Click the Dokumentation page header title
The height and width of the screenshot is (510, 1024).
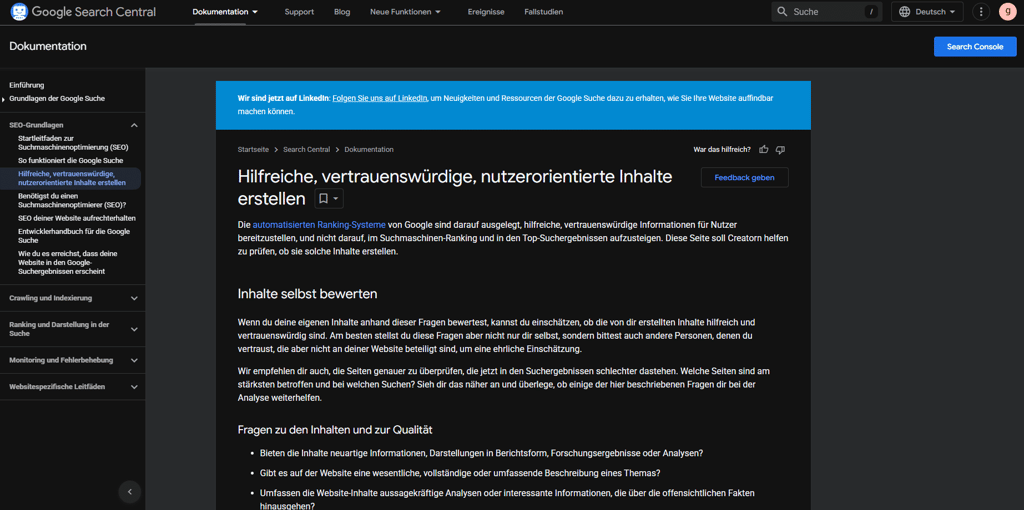(48, 46)
